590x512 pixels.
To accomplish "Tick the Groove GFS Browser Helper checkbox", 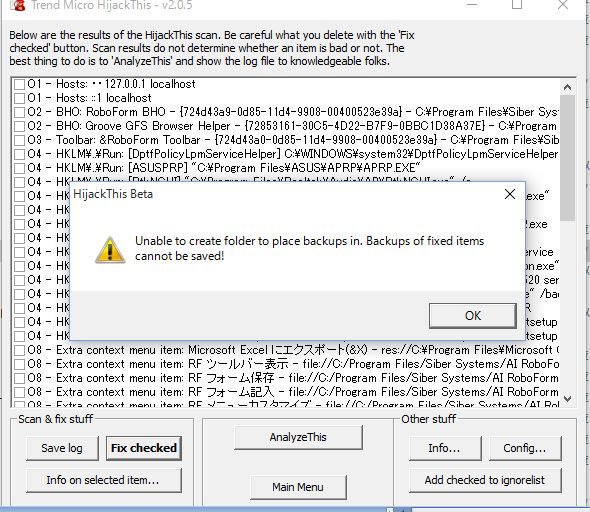I will (x=19, y=126).
